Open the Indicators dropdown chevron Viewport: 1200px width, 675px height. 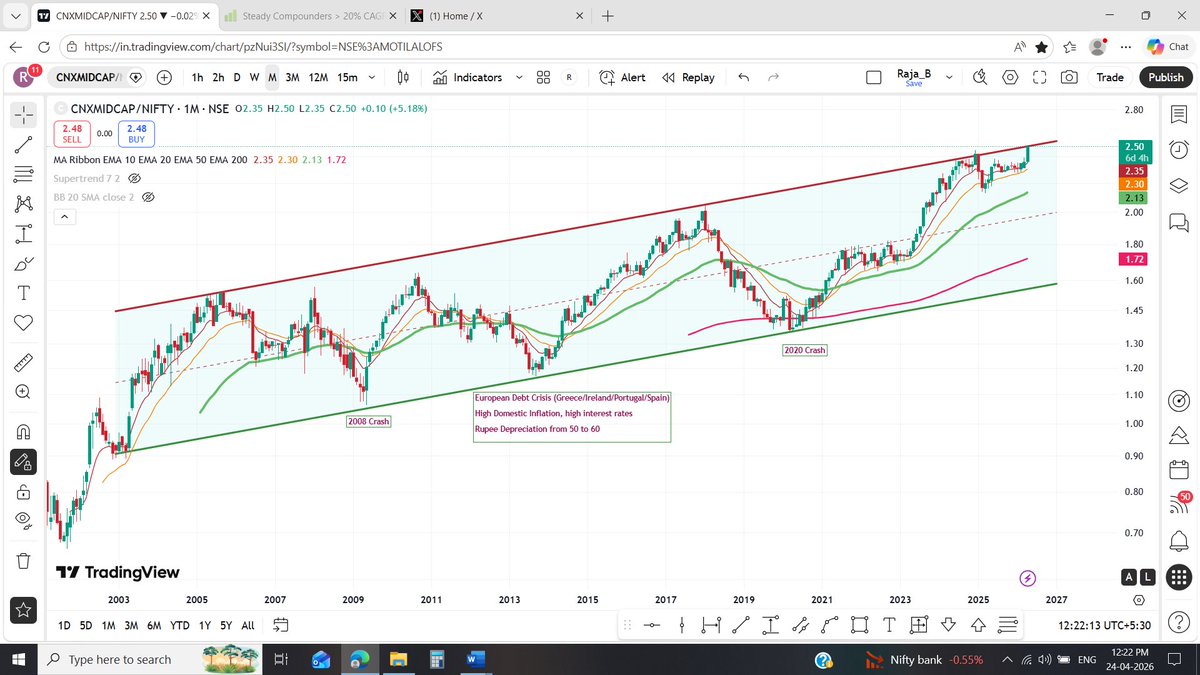point(518,77)
